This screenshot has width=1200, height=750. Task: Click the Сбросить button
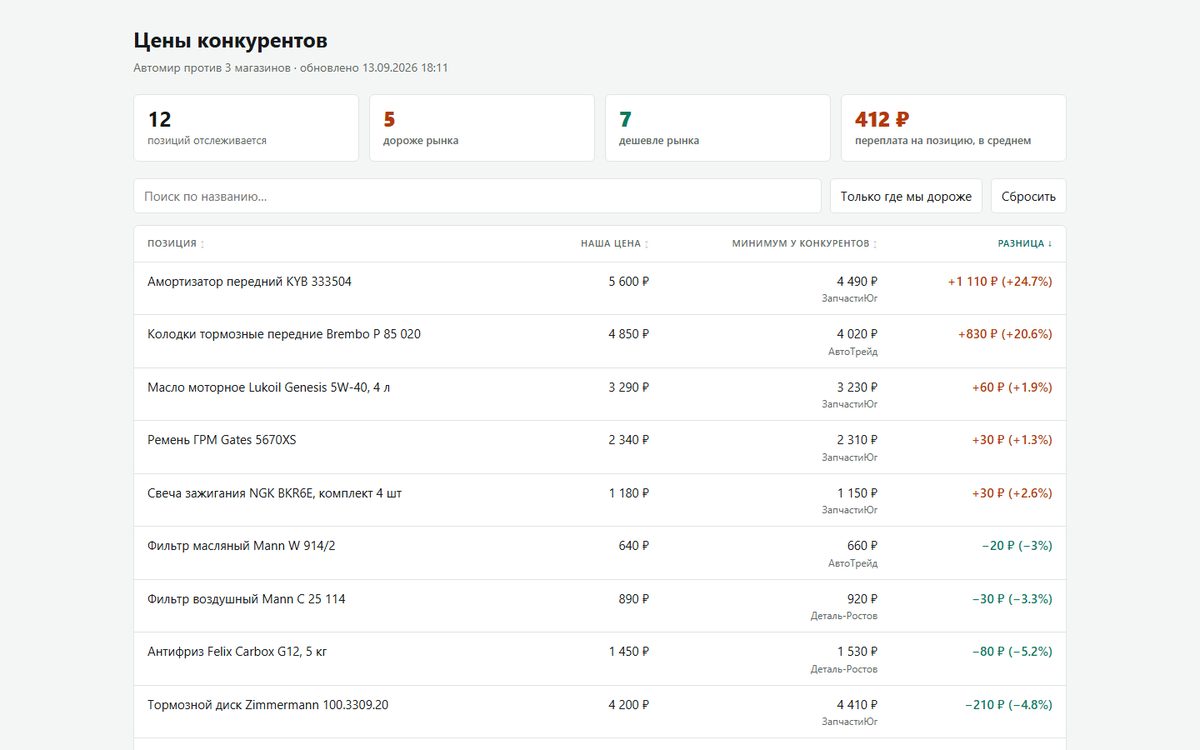1028,196
